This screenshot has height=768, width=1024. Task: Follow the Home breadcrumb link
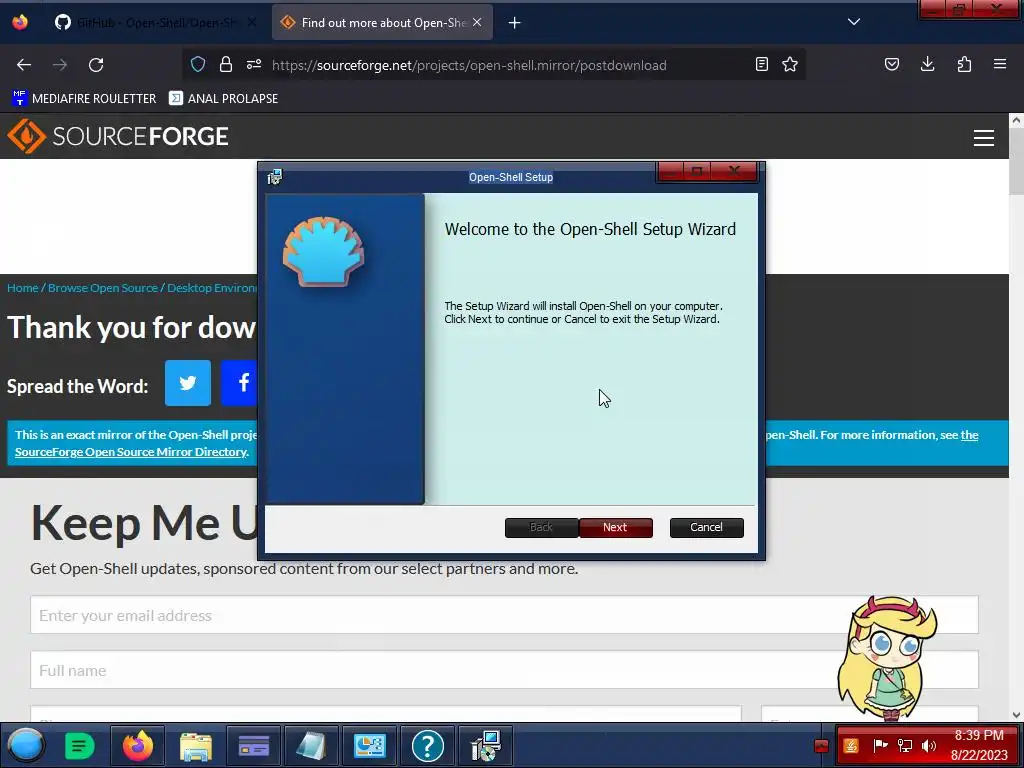point(23,288)
